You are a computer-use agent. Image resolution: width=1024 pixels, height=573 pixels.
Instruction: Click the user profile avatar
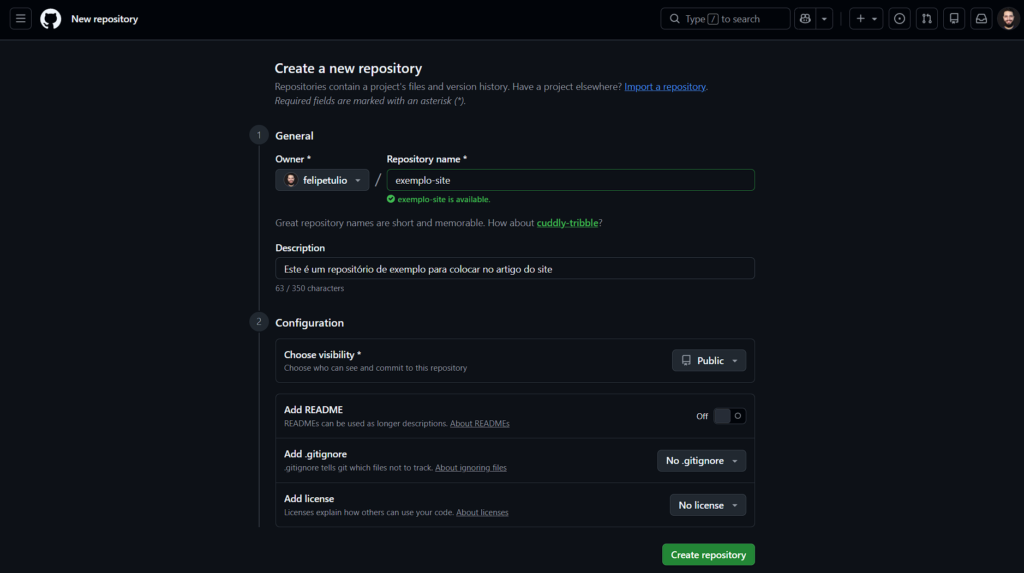pyautogui.click(x=1008, y=19)
